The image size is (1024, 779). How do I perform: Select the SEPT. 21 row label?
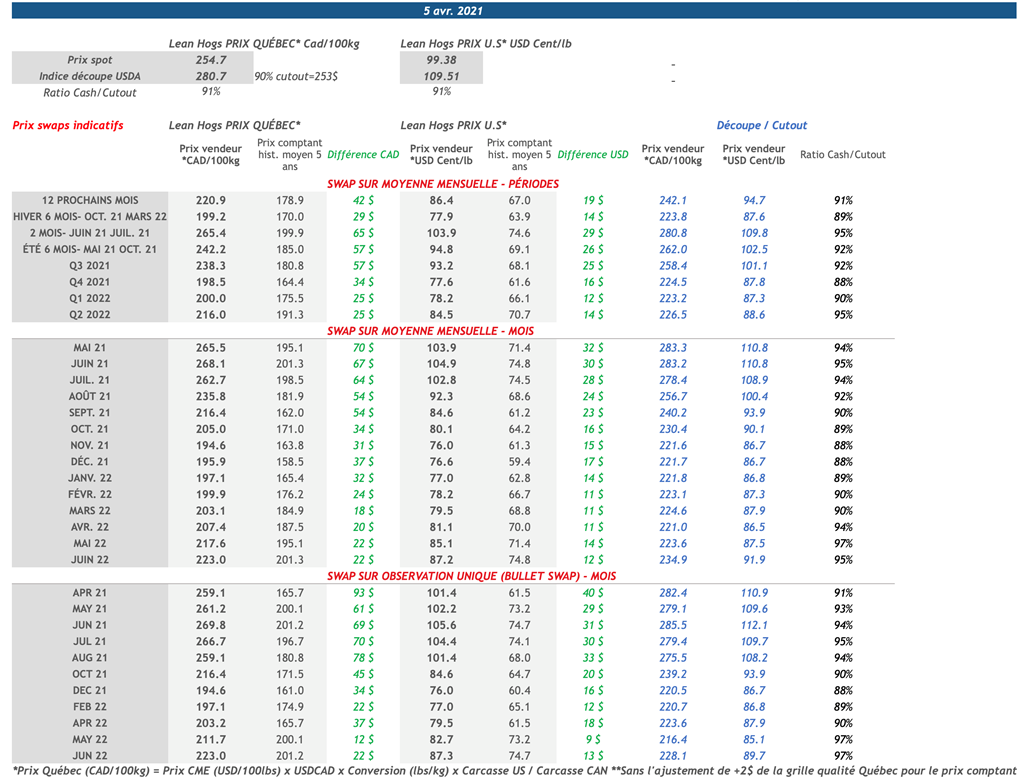[x=90, y=413]
